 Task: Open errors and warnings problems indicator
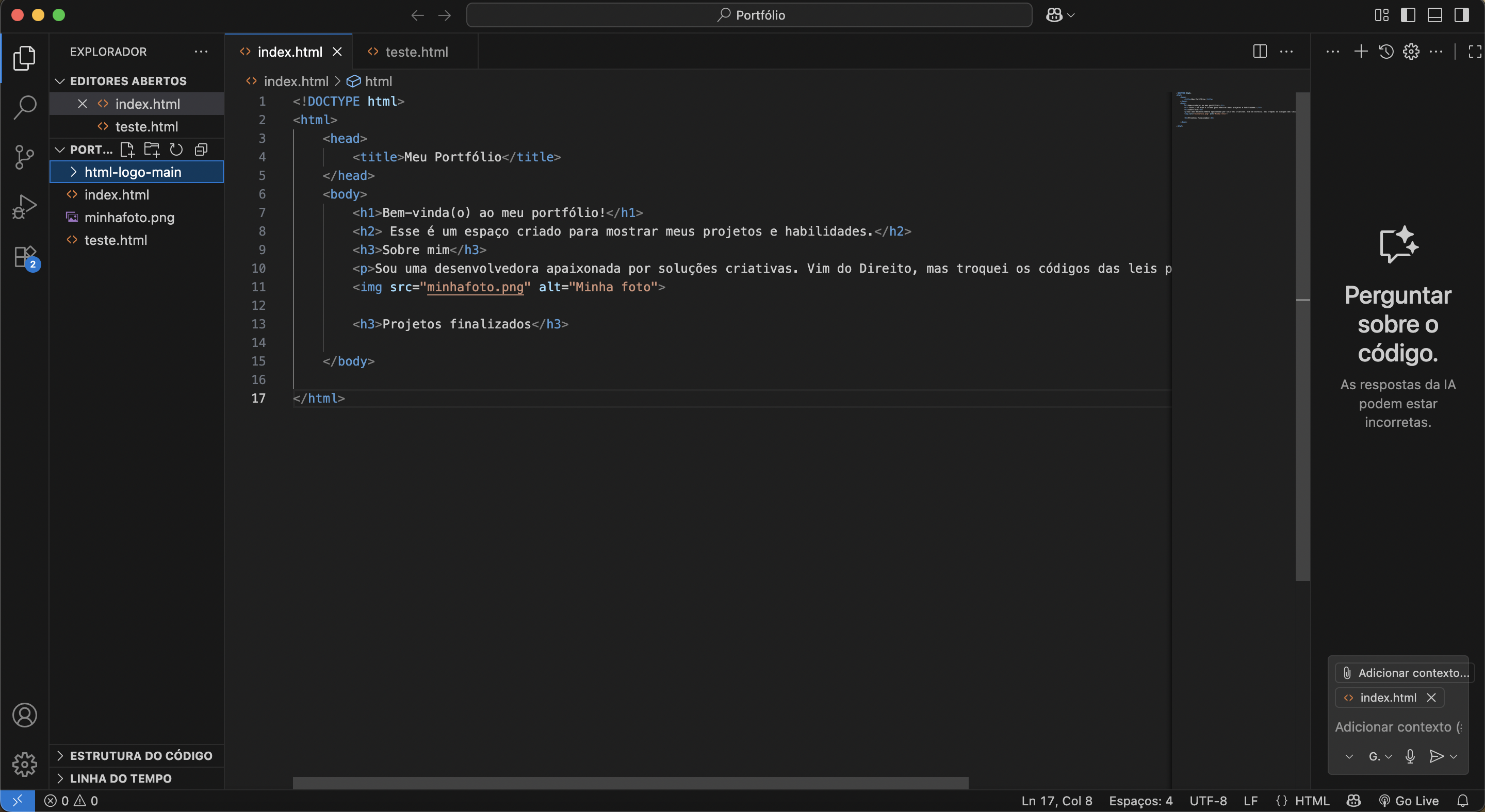72,801
